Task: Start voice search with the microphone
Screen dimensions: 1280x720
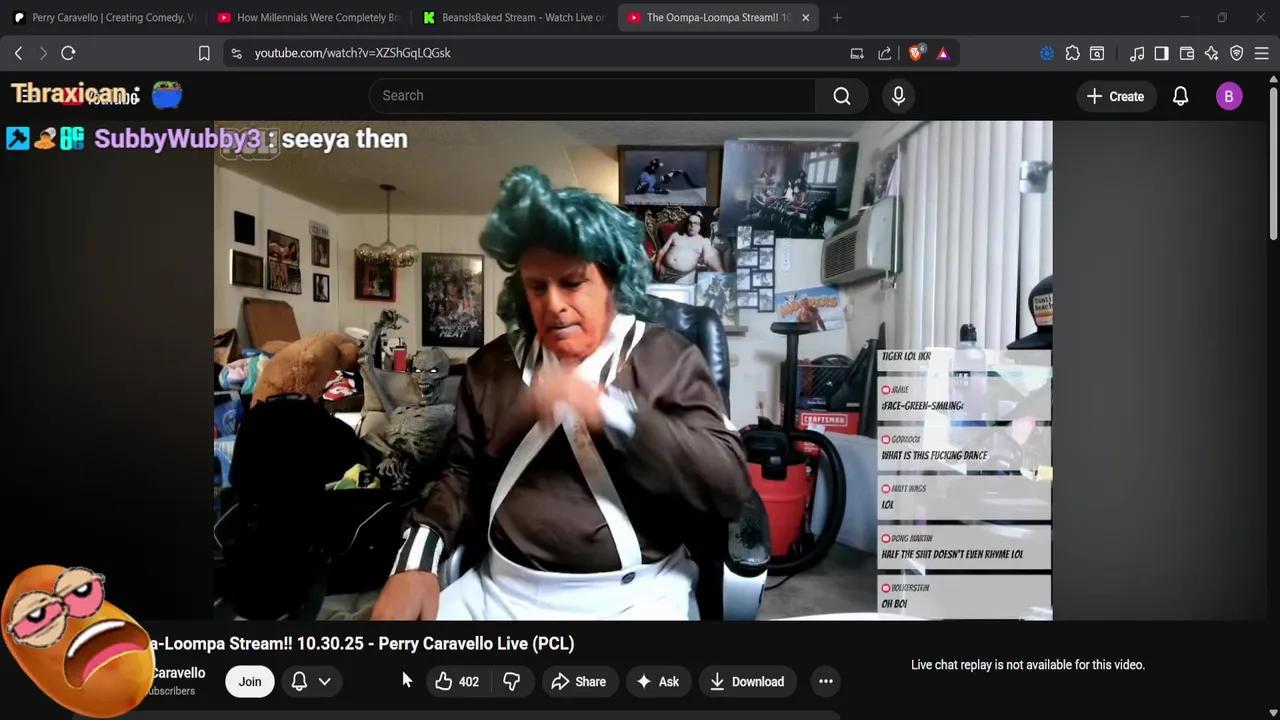Action: 898,96
